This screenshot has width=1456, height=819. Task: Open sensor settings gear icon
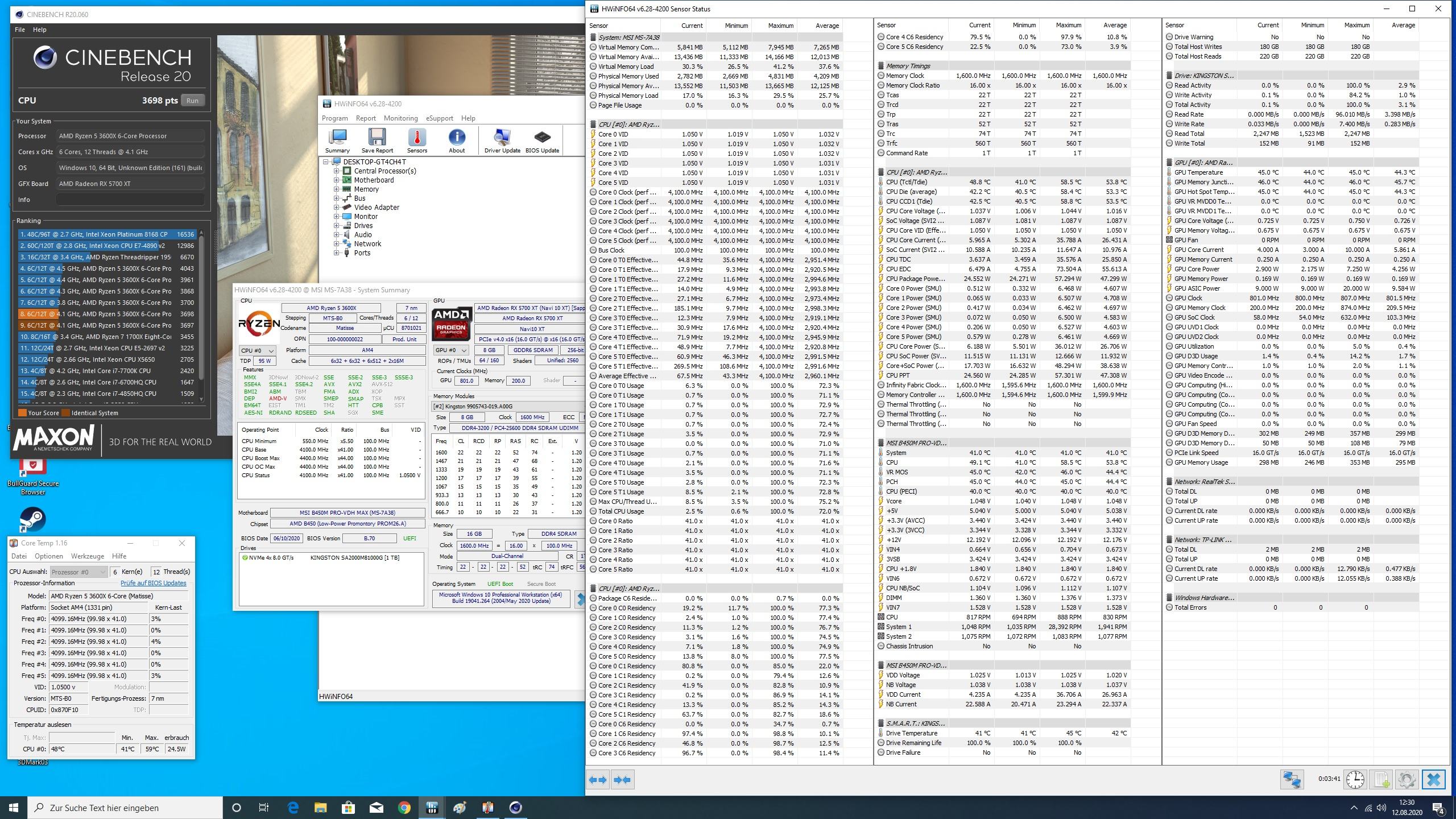[1407, 779]
